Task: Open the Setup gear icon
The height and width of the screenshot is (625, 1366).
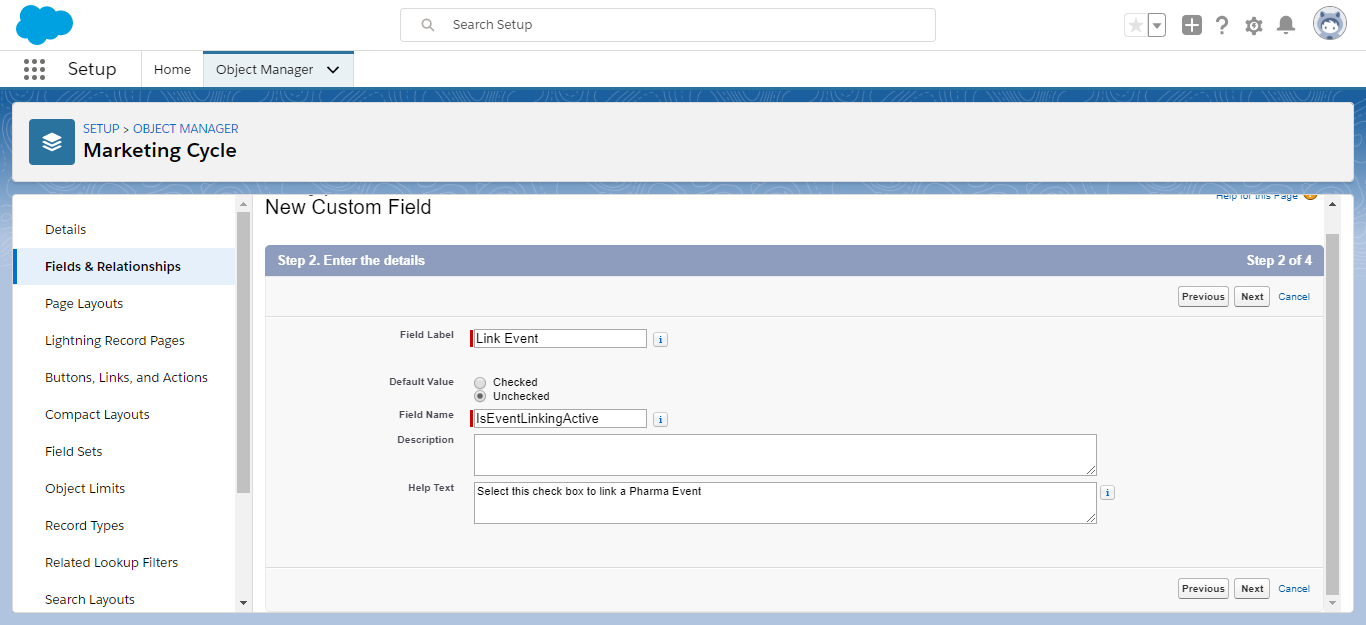Action: (1254, 25)
